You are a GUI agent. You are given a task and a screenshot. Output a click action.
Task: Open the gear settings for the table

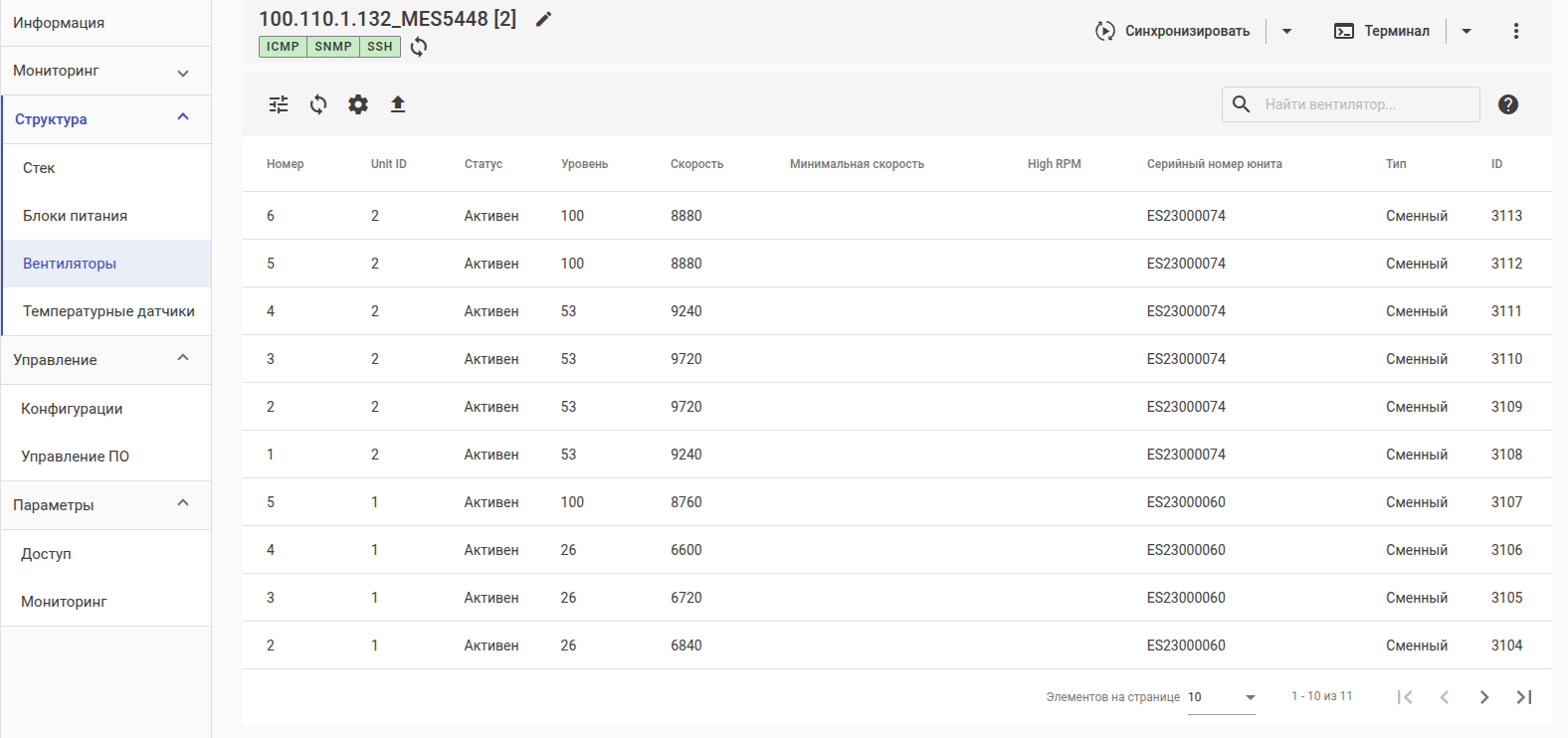[358, 104]
